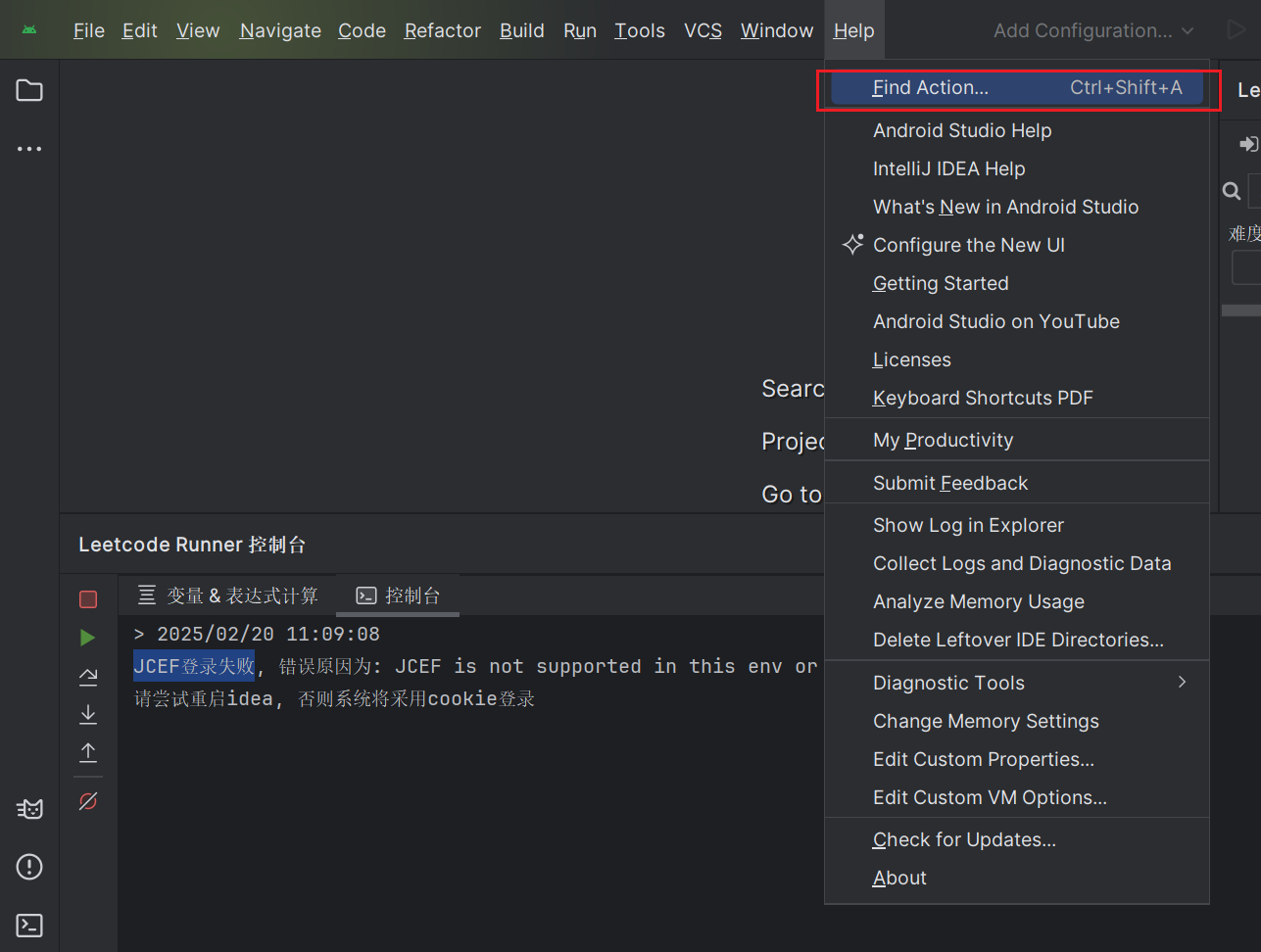Click the scroll-to-end down arrow icon
1261x952 pixels.
[88, 714]
